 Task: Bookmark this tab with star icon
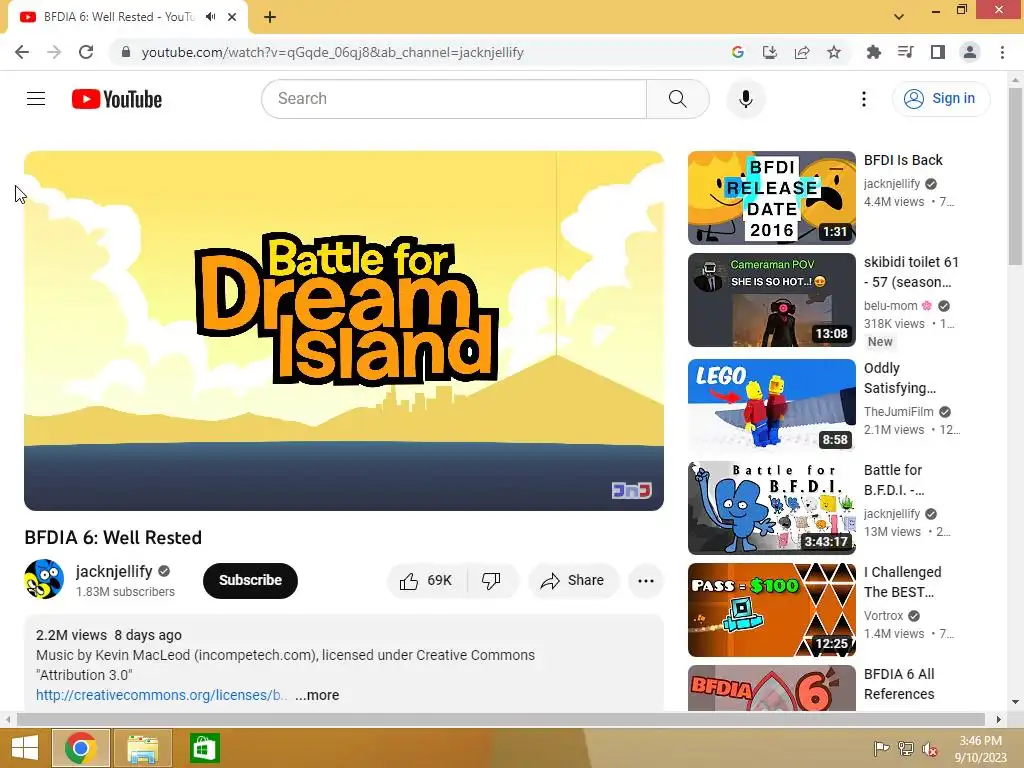834,52
